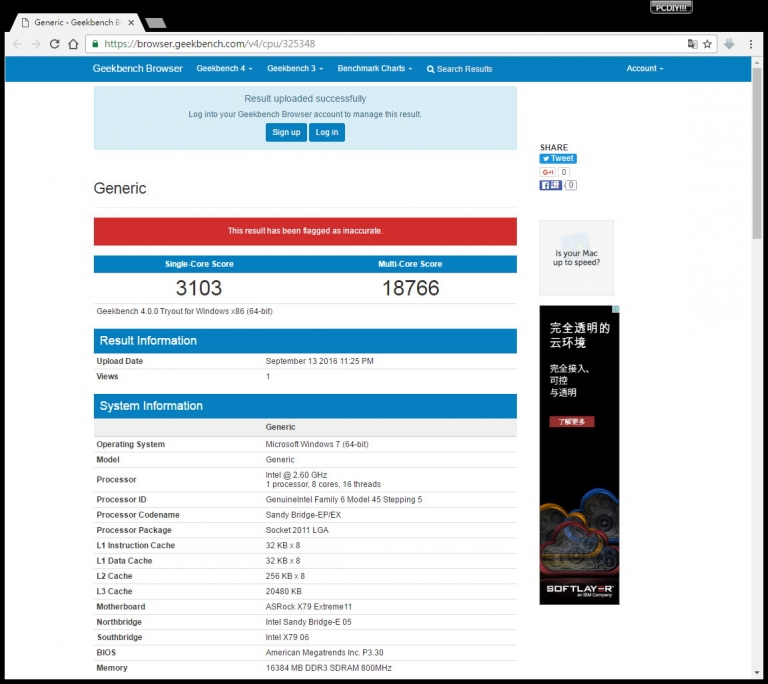The width and height of the screenshot is (768, 684).
Task: Click 'GenuineIntel Family 6 Model 45 Stepping 5'
Action: coord(344,500)
